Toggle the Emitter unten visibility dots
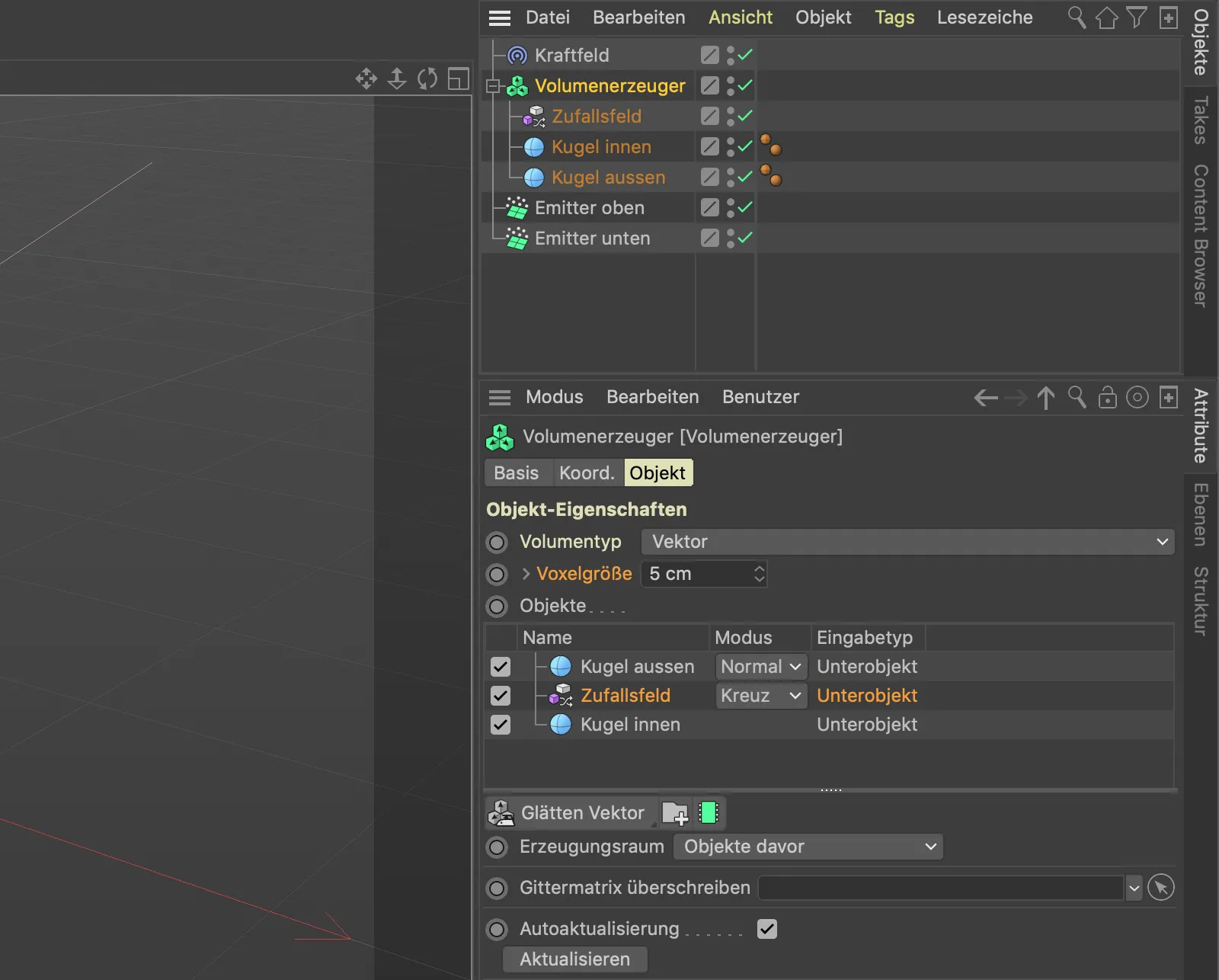Viewport: 1219px width, 980px height. [x=731, y=239]
